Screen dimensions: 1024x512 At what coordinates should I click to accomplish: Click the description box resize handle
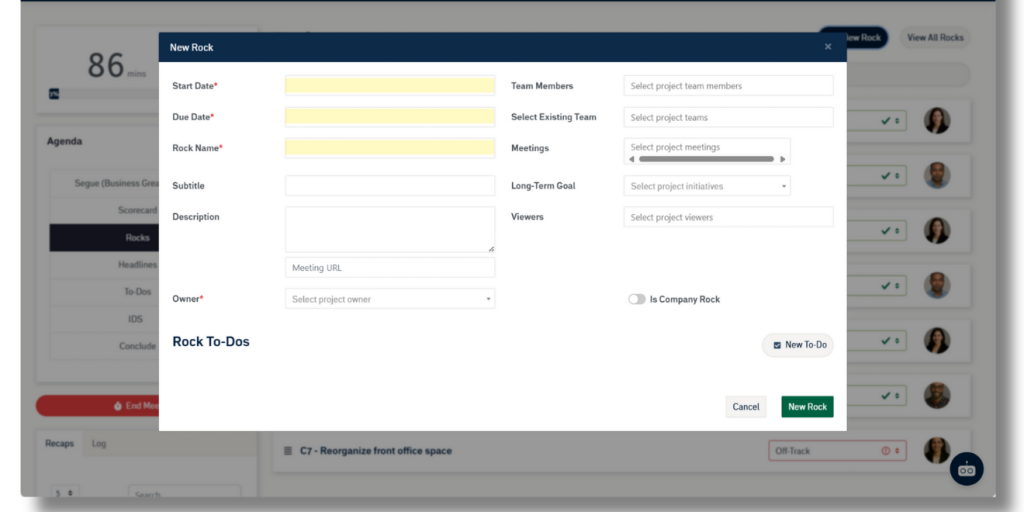(x=490, y=248)
